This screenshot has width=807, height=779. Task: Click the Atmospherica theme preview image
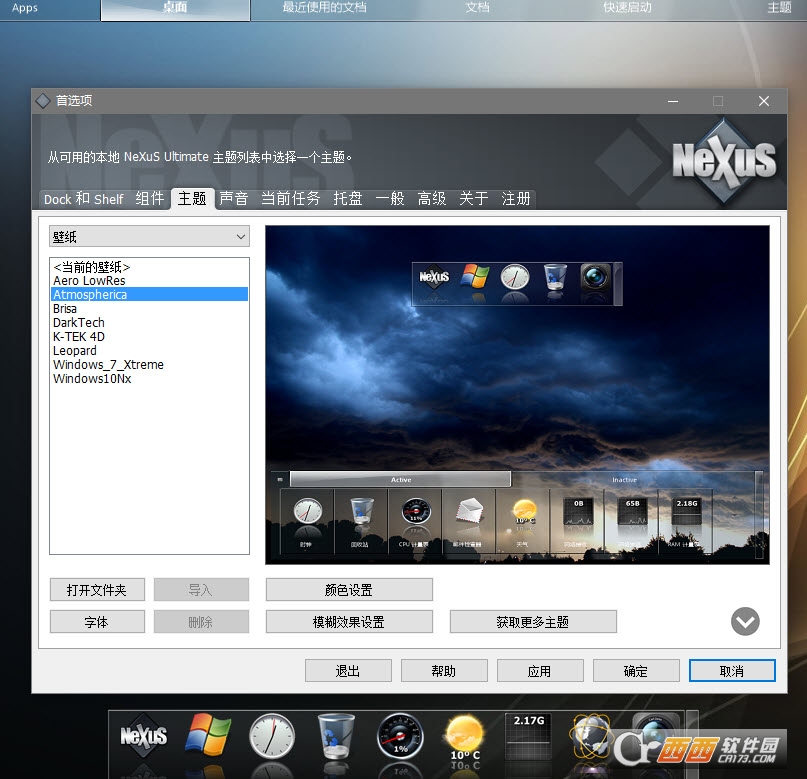click(x=517, y=395)
